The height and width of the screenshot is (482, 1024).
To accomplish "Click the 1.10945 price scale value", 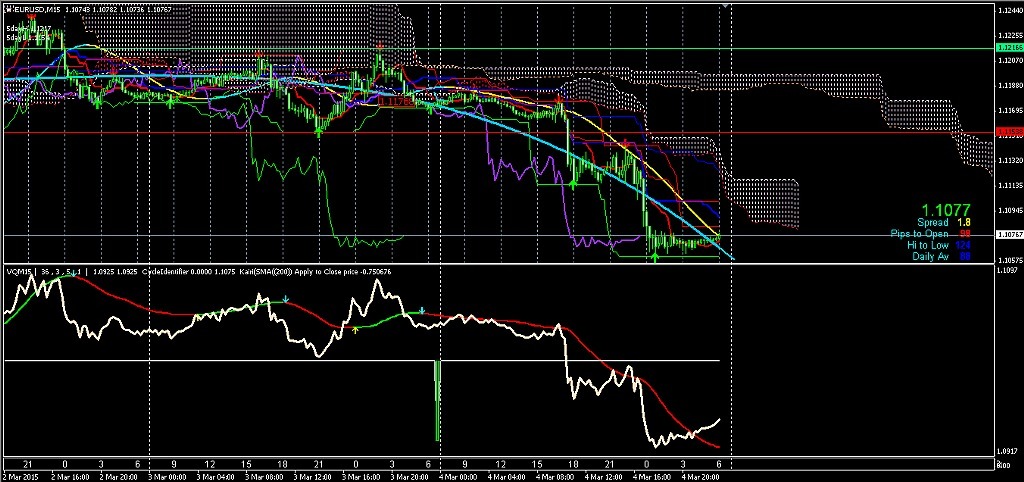I will tap(1010, 209).
